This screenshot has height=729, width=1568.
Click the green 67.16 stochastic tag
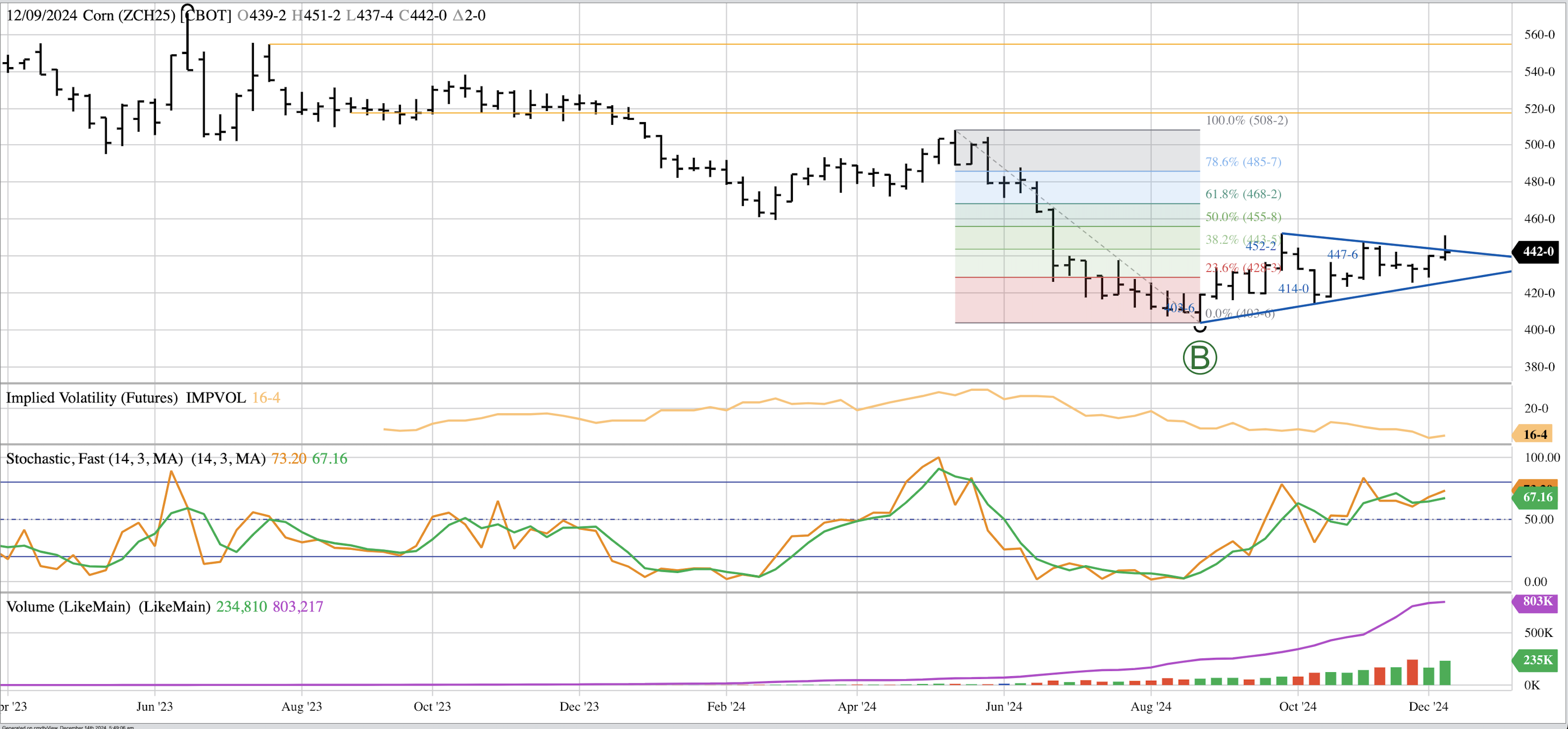[1537, 497]
